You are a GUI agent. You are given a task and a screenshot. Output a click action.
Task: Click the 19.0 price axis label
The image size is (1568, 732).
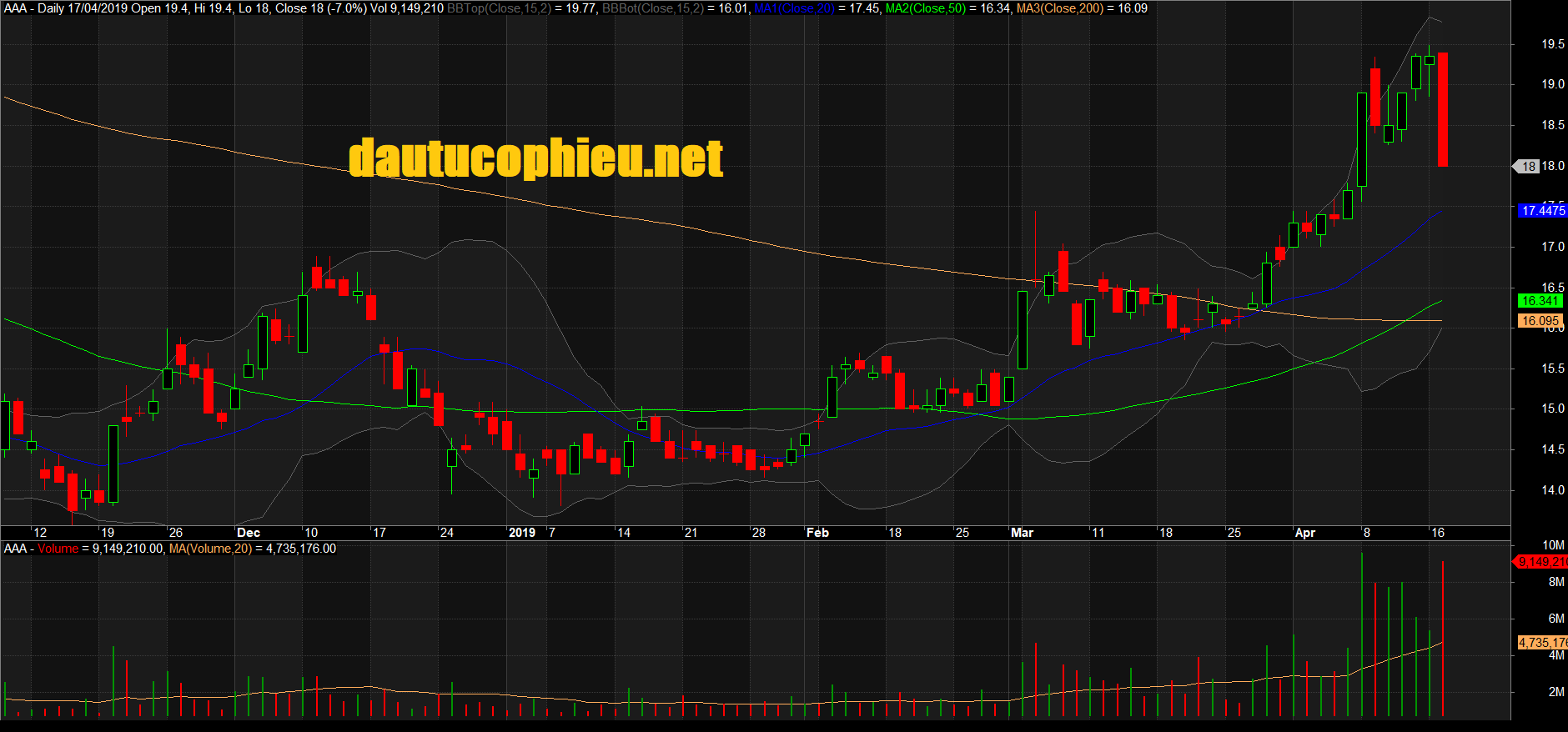pos(1553,84)
